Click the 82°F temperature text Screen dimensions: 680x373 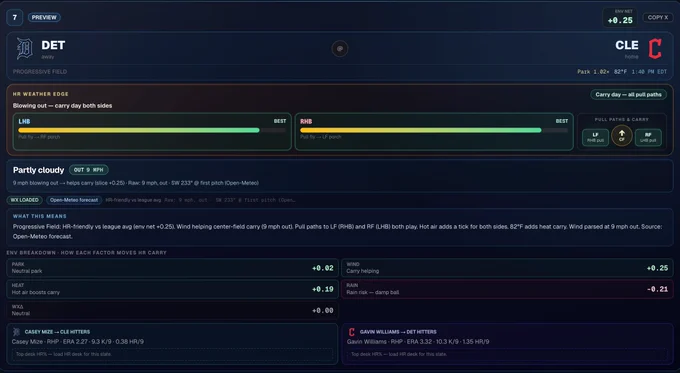pos(620,72)
